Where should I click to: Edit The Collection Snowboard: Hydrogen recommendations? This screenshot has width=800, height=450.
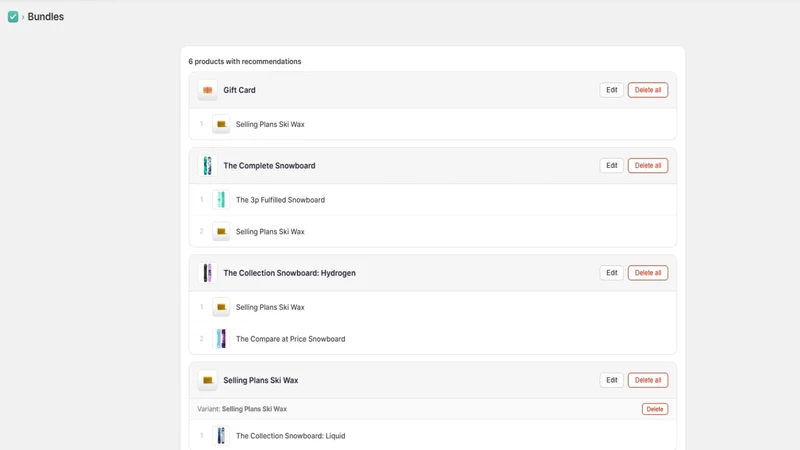point(611,273)
